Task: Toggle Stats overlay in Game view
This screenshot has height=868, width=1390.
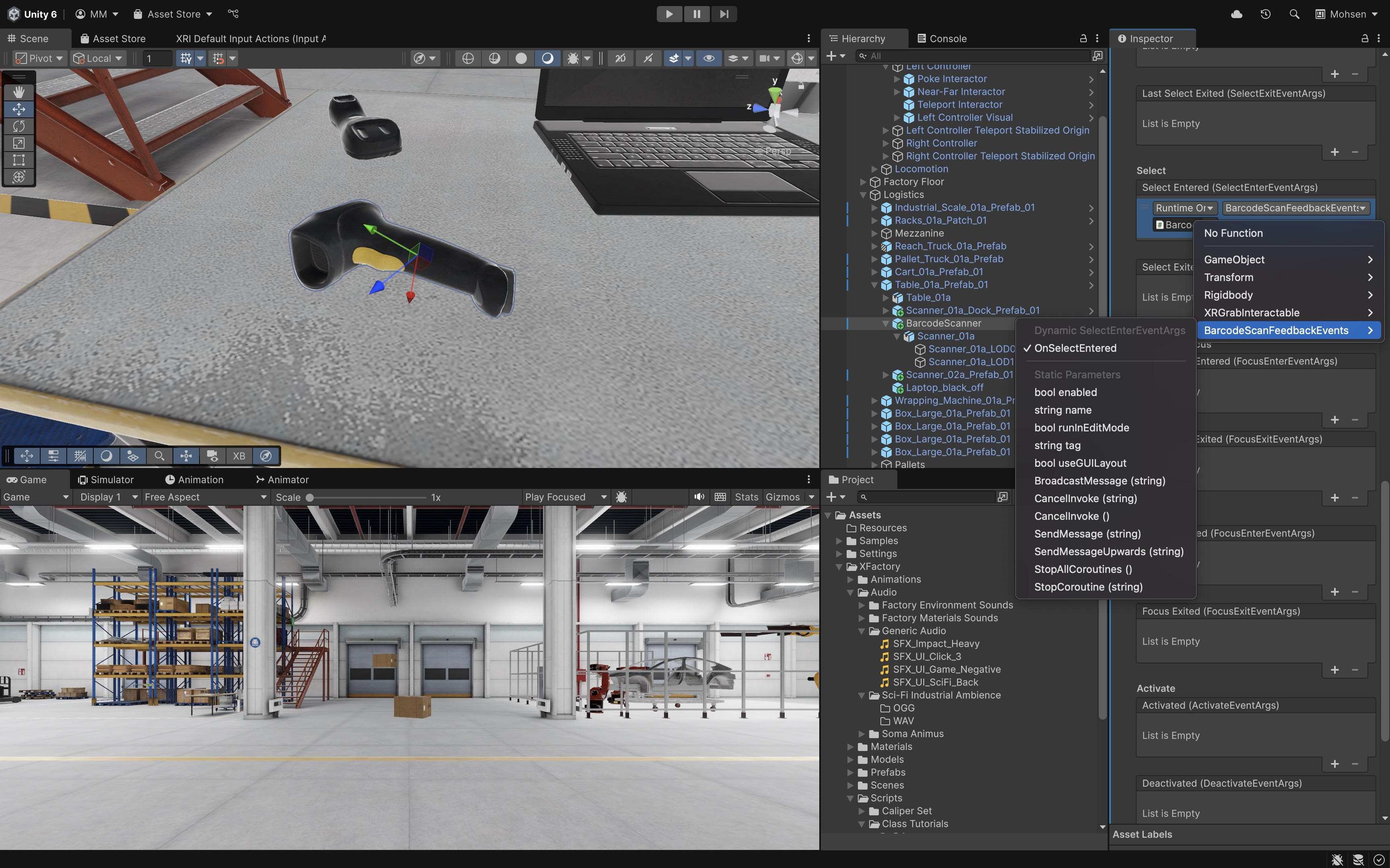Action: 746,497
